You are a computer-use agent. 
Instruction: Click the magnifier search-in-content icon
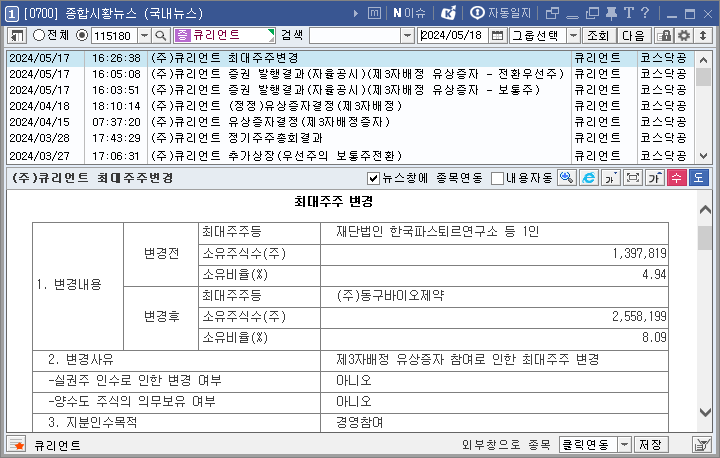567,178
